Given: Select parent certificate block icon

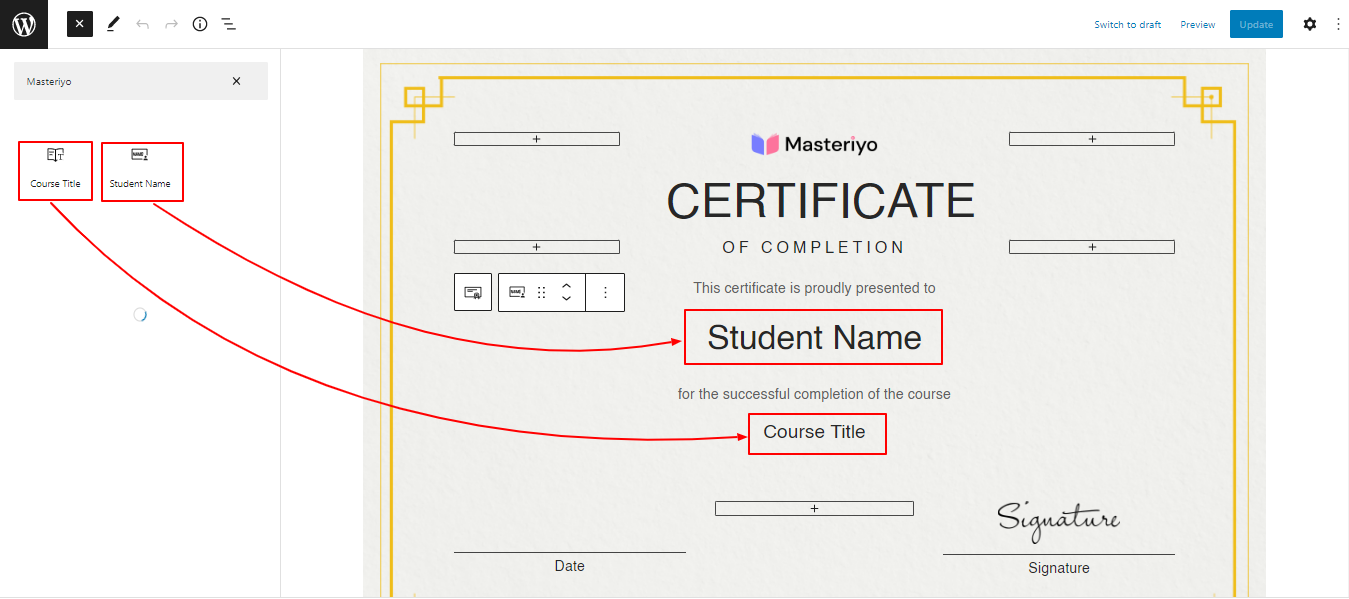Looking at the screenshot, I should (x=473, y=292).
